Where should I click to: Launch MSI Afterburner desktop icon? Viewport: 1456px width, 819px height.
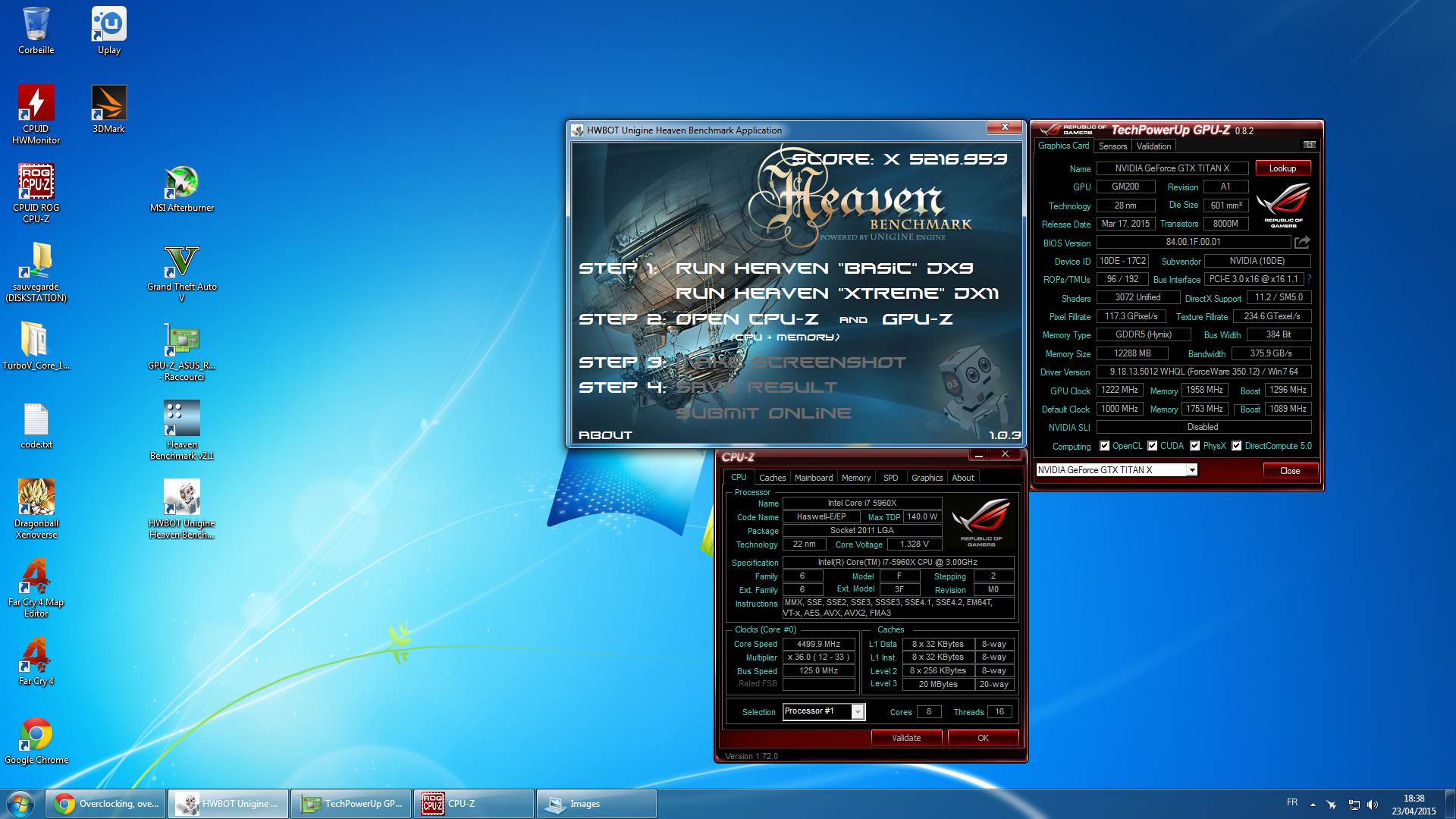182,189
